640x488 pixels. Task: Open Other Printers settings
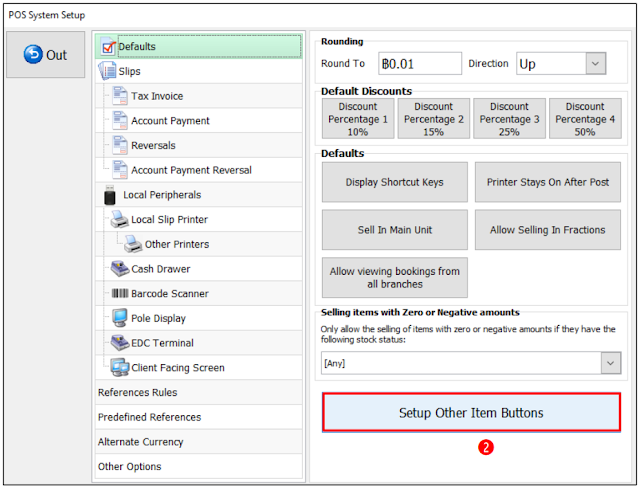pos(199,244)
